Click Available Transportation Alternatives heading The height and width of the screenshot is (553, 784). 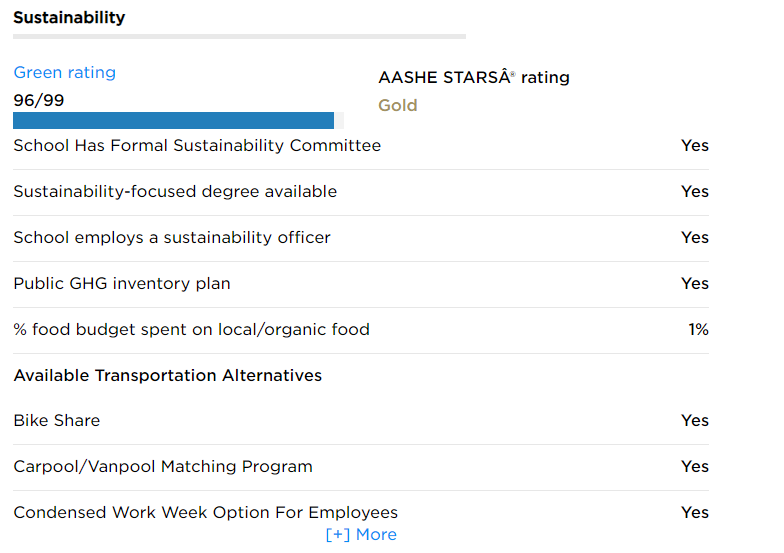click(x=167, y=376)
